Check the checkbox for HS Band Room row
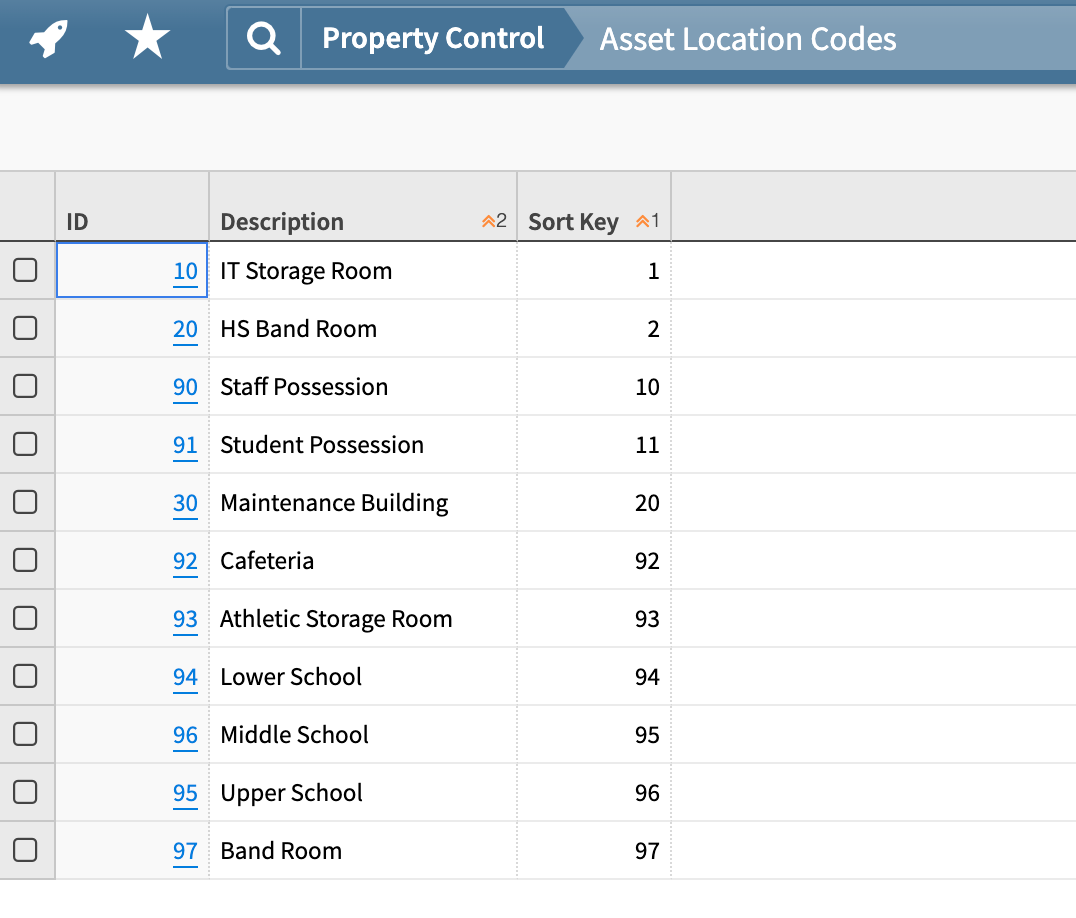1076x918 pixels. [27, 328]
